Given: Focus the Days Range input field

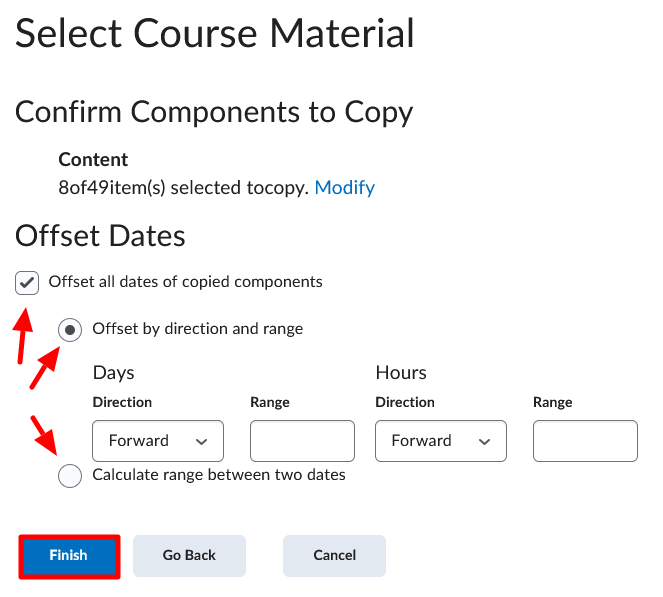Looking at the screenshot, I should point(302,441).
